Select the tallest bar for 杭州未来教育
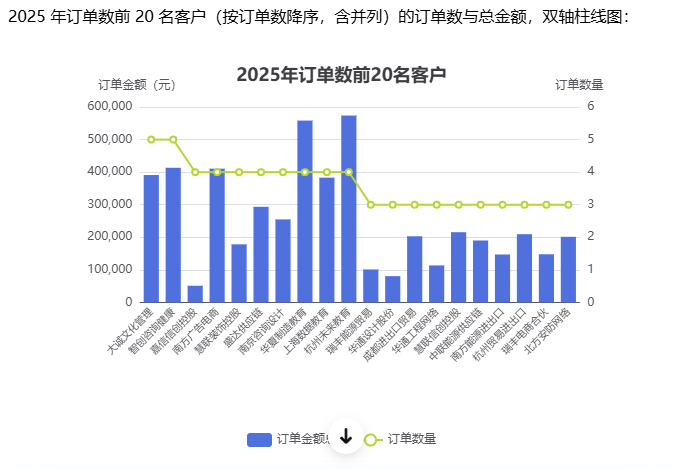Screen dimensions: 679x469 [x=349, y=209]
